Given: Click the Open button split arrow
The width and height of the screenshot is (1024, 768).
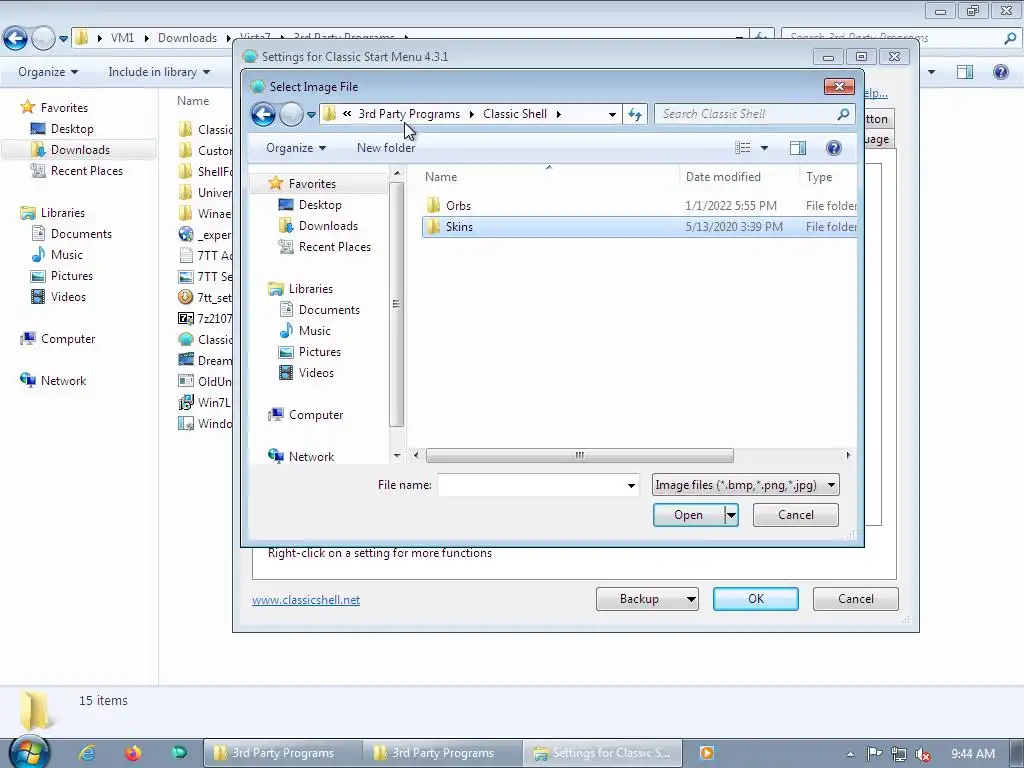Looking at the screenshot, I should point(731,515).
